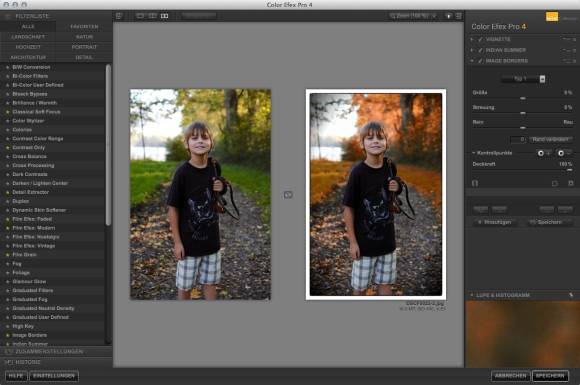The width and height of the screenshot is (580, 385).
Task: Select the side-by-side preview view icon
Action: coord(165,16)
